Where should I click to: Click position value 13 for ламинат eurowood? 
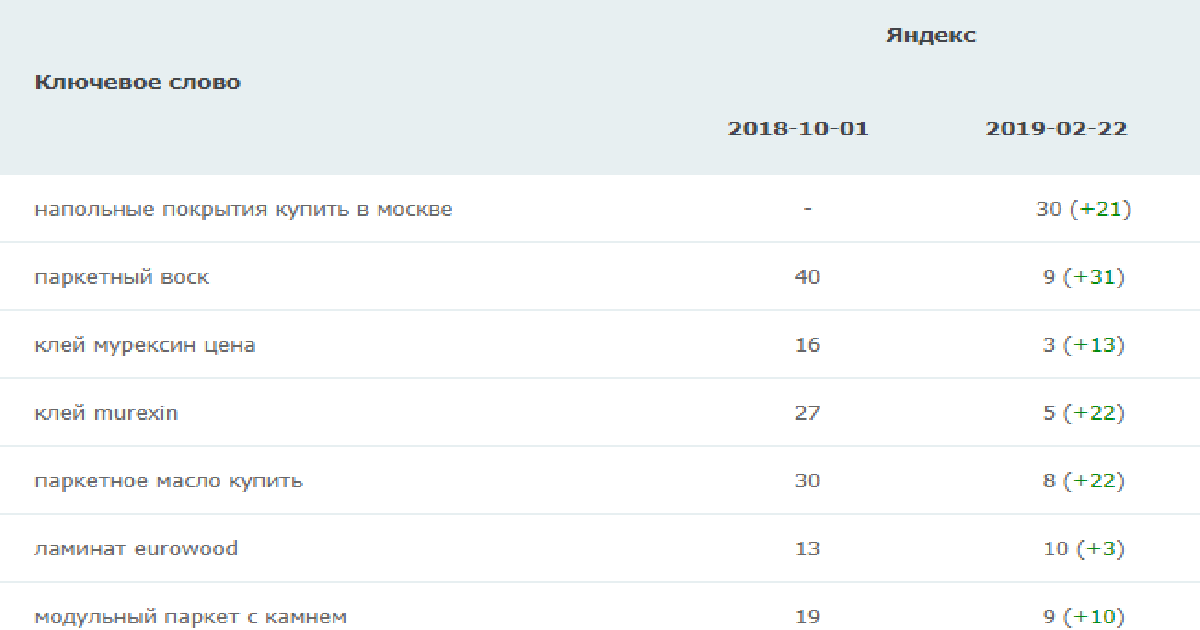pos(807,549)
